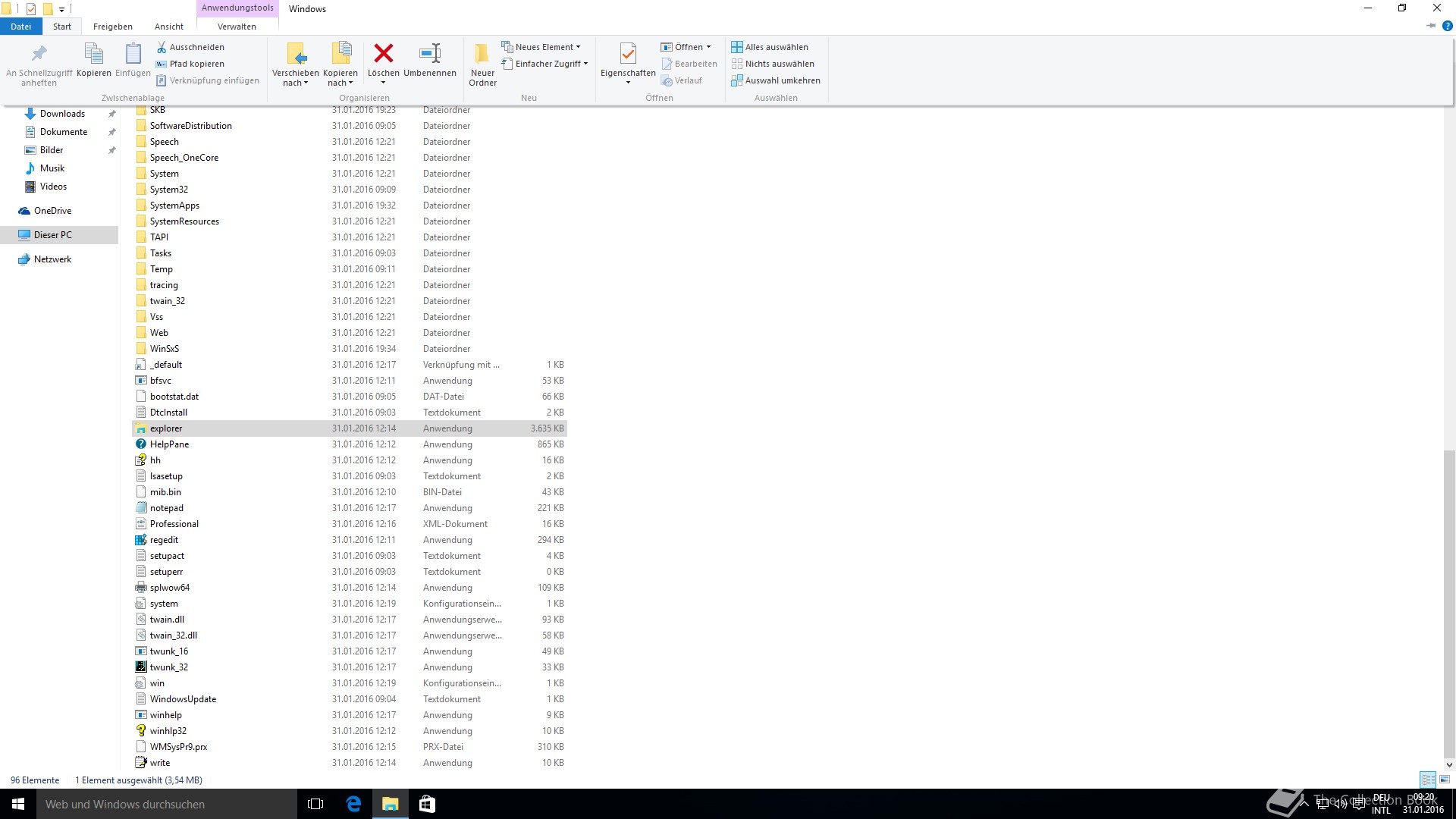Click Bearbeiten in the Öffnen group
This screenshot has width=1456, height=819.
pyautogui.click(x=689, y=64)
